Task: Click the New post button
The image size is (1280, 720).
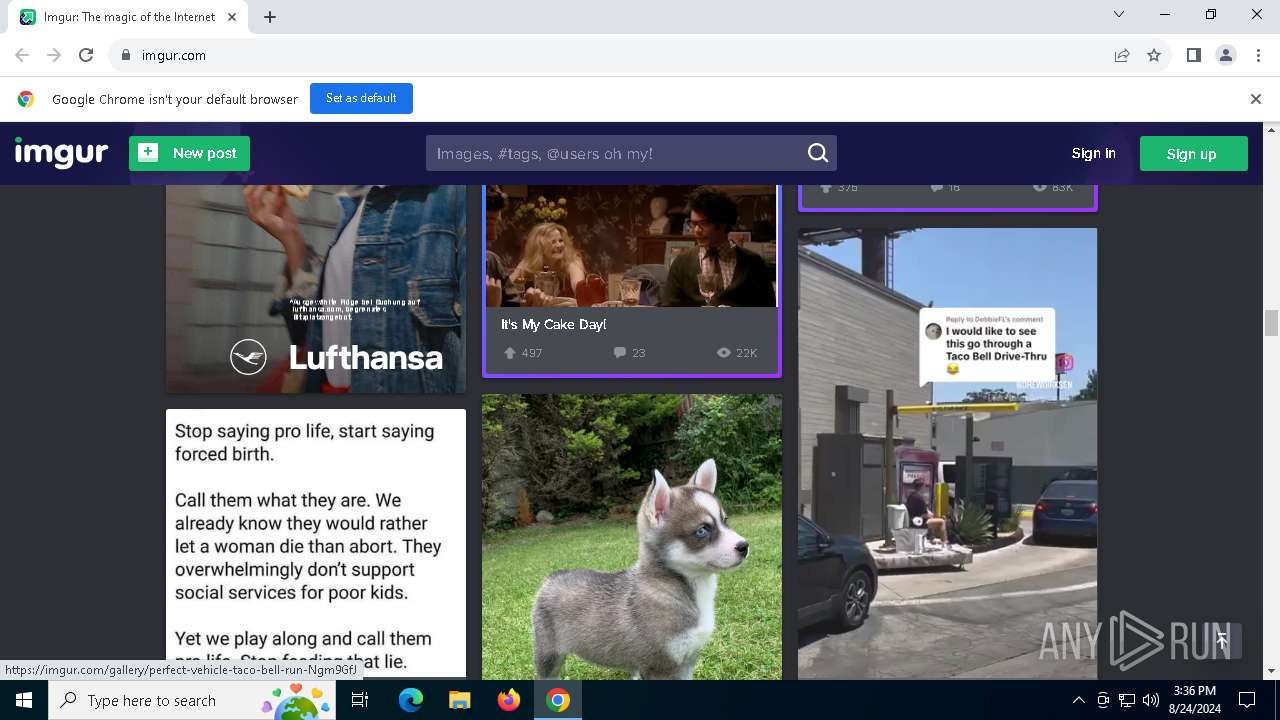Action: (x=189, y=153)
